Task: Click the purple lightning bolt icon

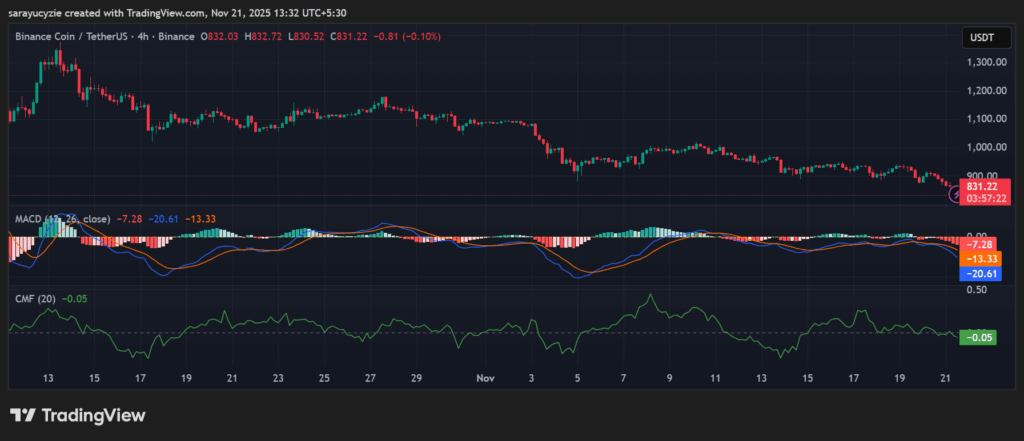Action: pos(954,197)
